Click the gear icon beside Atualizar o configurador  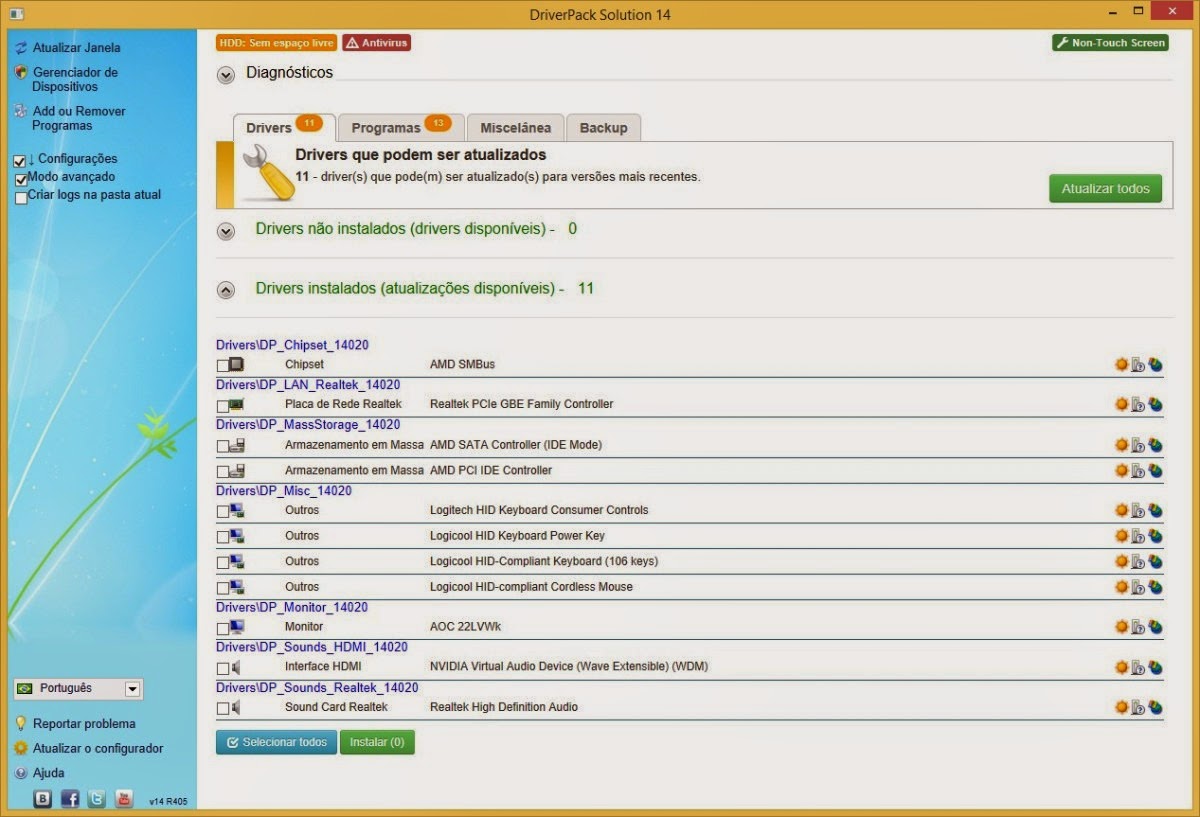pyautogui.click(x=20, y=748)
